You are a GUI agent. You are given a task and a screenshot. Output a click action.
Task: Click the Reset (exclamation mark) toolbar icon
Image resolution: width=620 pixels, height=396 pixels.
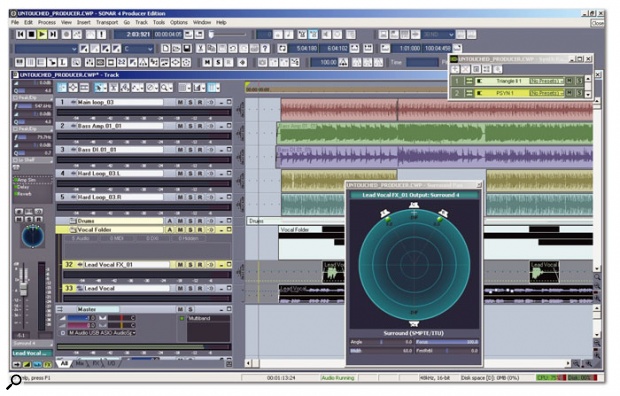click(102, 34)
